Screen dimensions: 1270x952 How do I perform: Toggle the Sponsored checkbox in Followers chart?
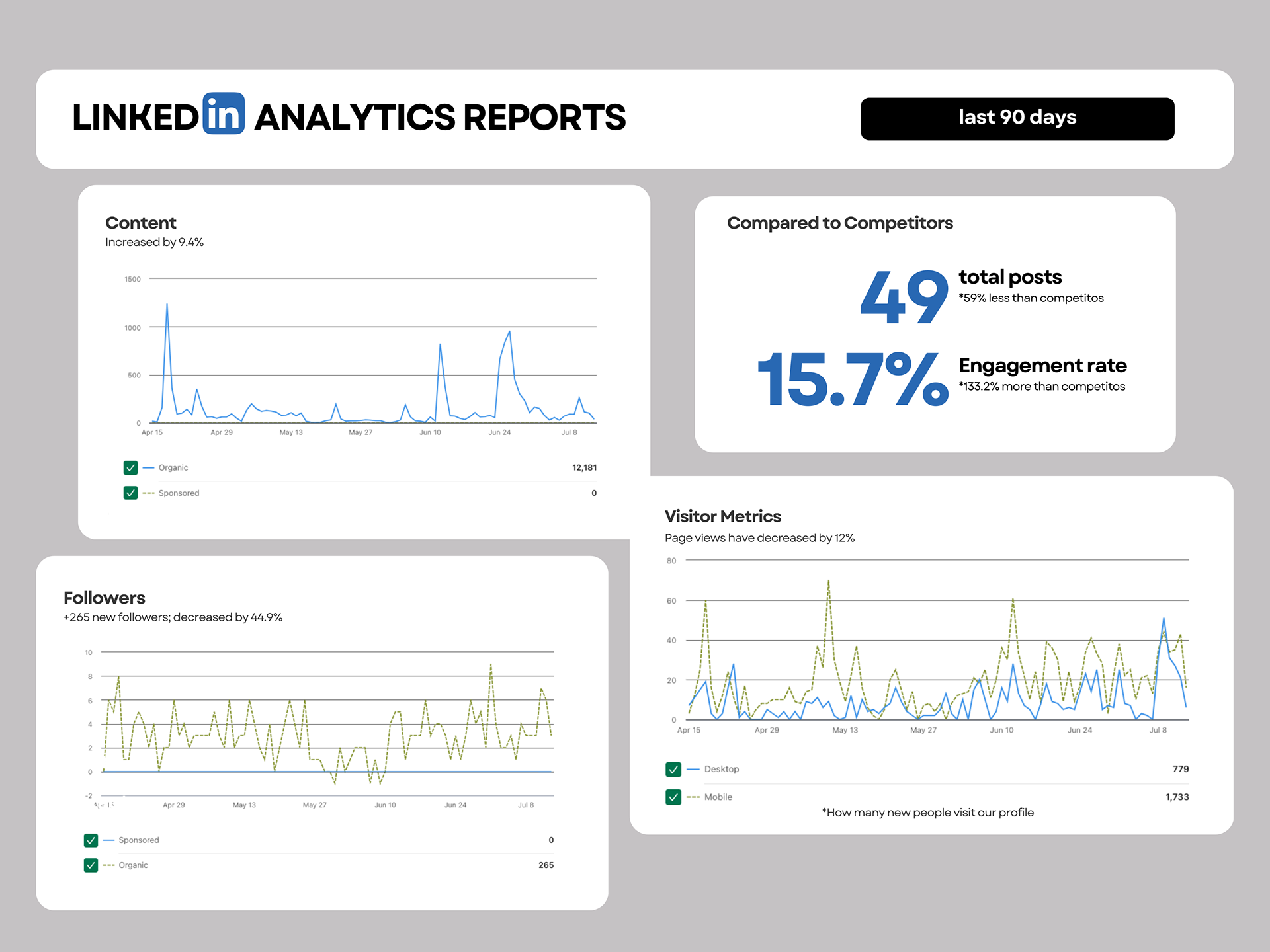[91, 840]
